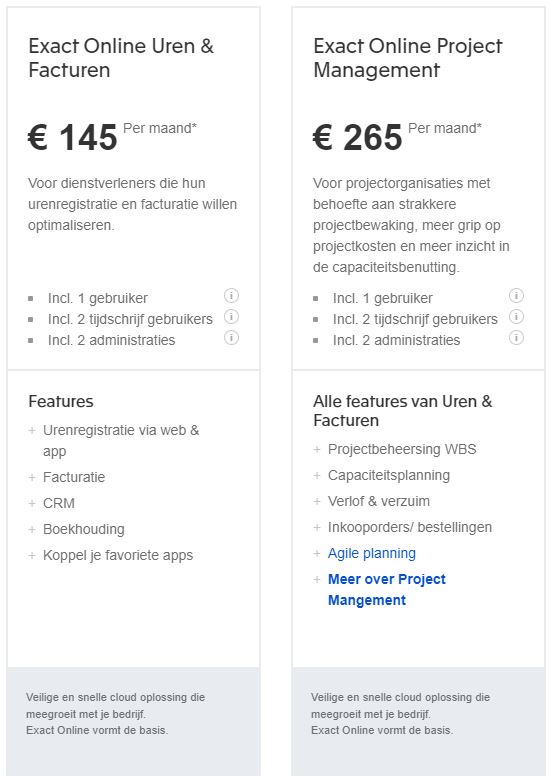Select the Exact Online Project Management title

[x=408, y=58]
